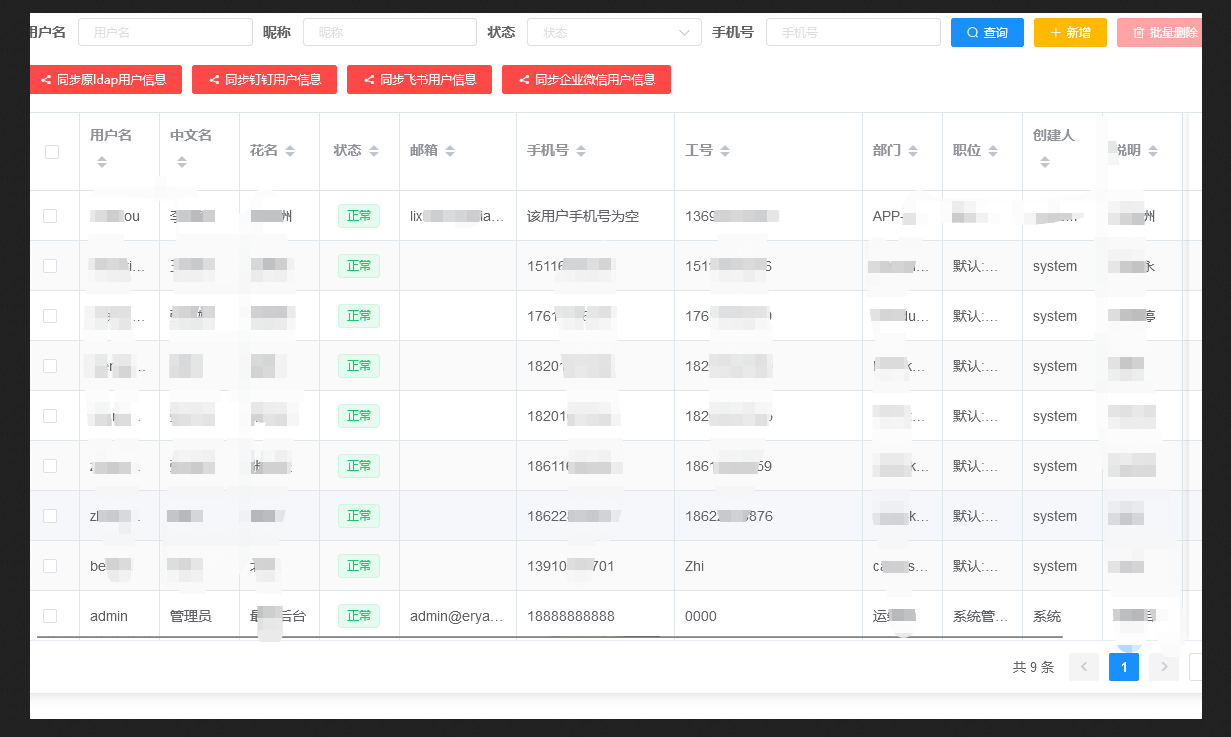Screen dimensions: 1231x737
Task: Click the 查询 query button
Action: tap(987, 32)
